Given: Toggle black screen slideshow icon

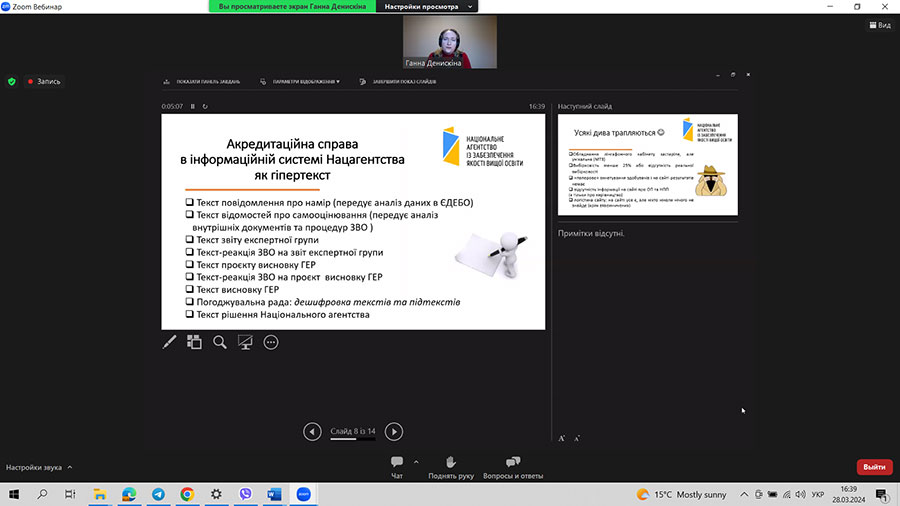Looking at the screenshot, I should tap(245, 342).
